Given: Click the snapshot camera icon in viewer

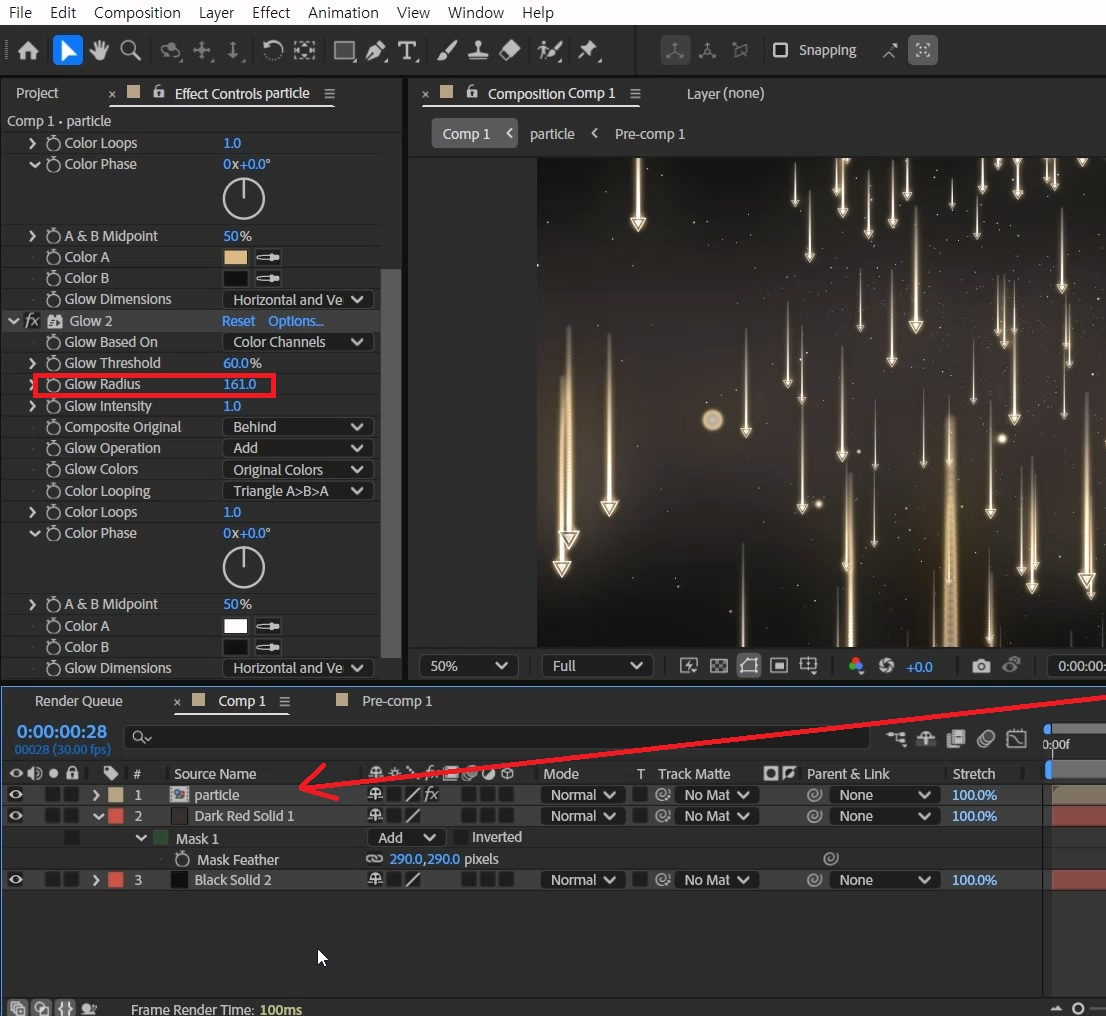Looking at the screenshot, I should click(980, 666).
